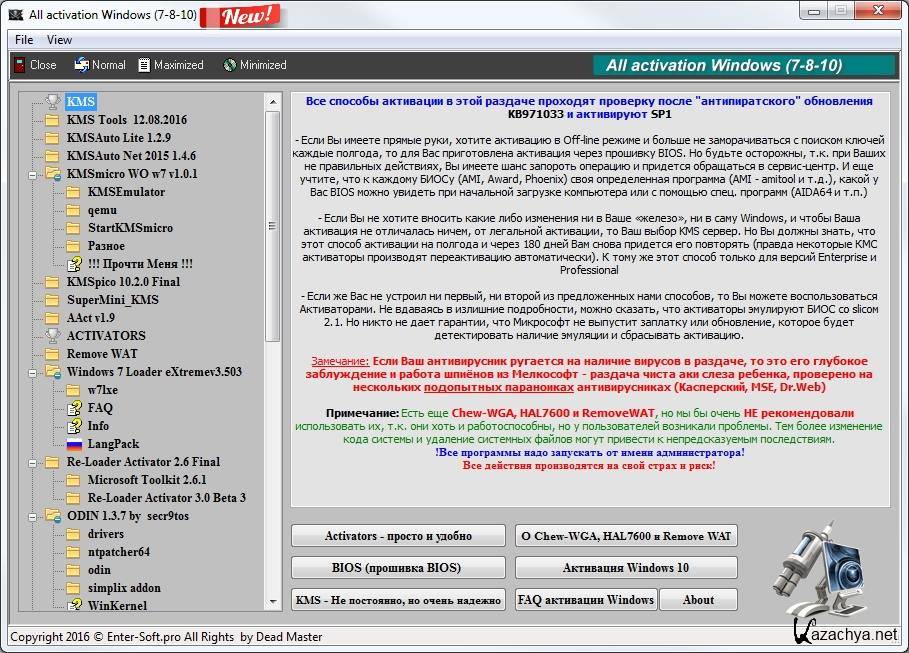Collapse the Windows 7 Loader eXtreme node
Viewport: 909px width, 653px height.
[x=31, y=372]
